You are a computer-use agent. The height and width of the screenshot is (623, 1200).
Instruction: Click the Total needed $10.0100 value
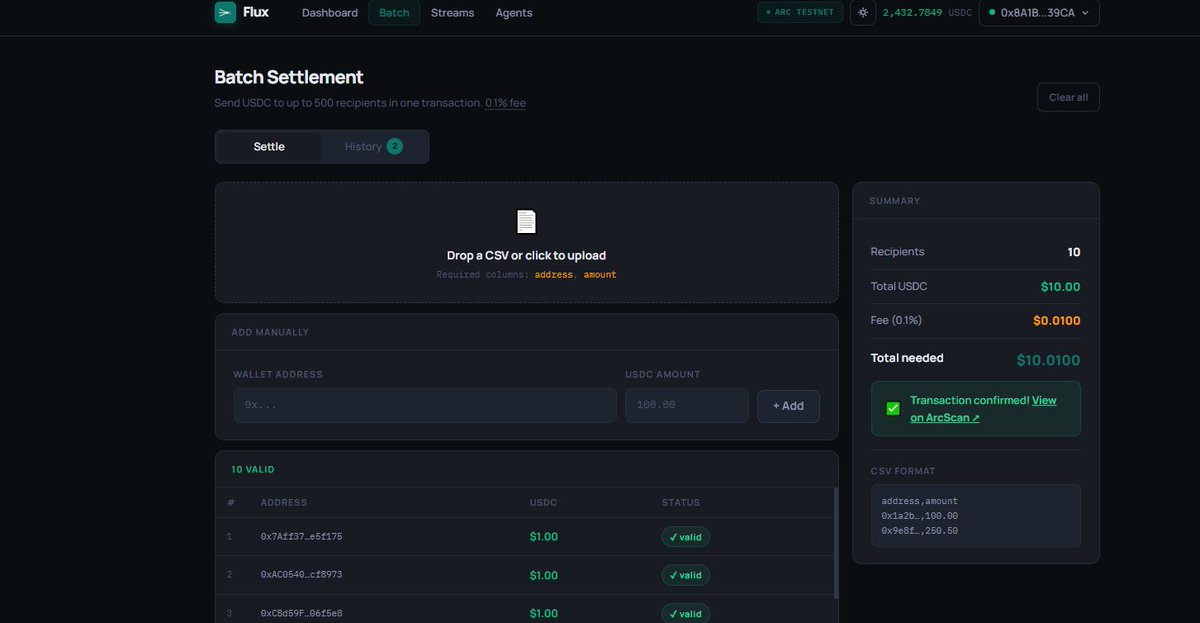1048,360
